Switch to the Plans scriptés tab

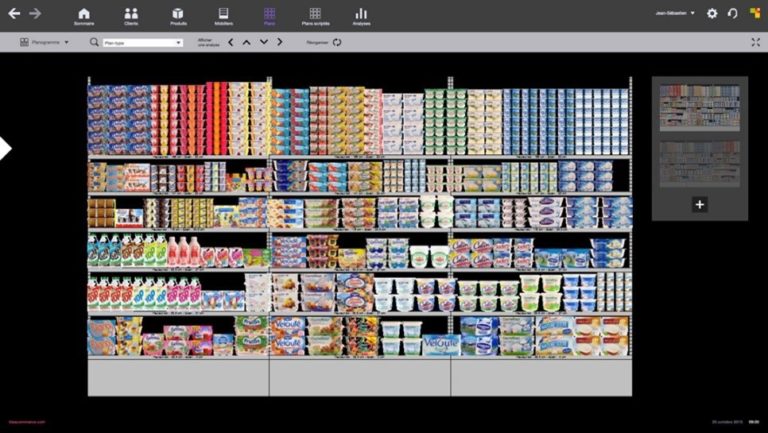tap(315, 16)
